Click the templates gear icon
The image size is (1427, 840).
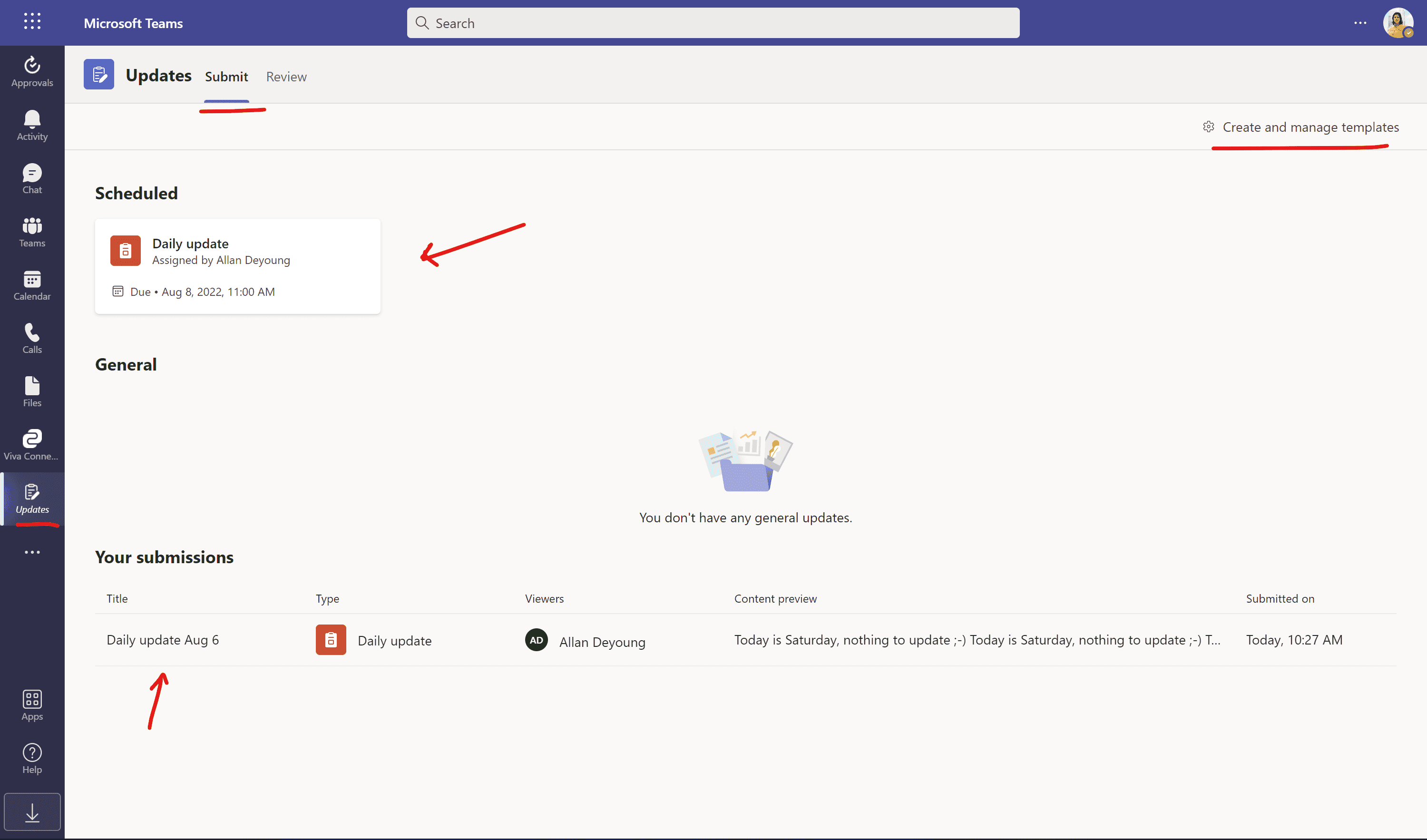(x=1208, y=127)
